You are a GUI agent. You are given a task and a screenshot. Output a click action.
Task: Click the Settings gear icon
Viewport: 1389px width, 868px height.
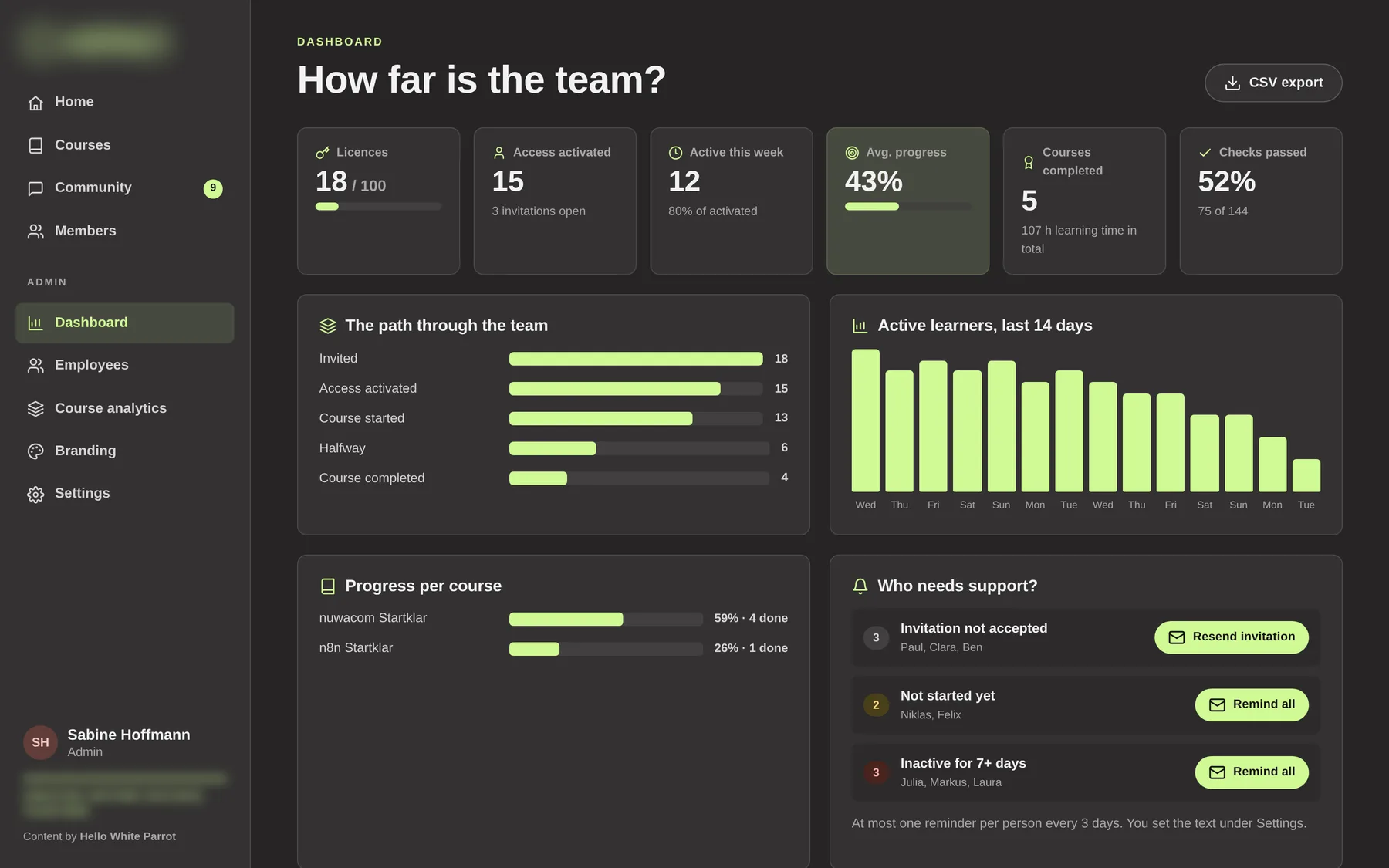pos(35,494)
